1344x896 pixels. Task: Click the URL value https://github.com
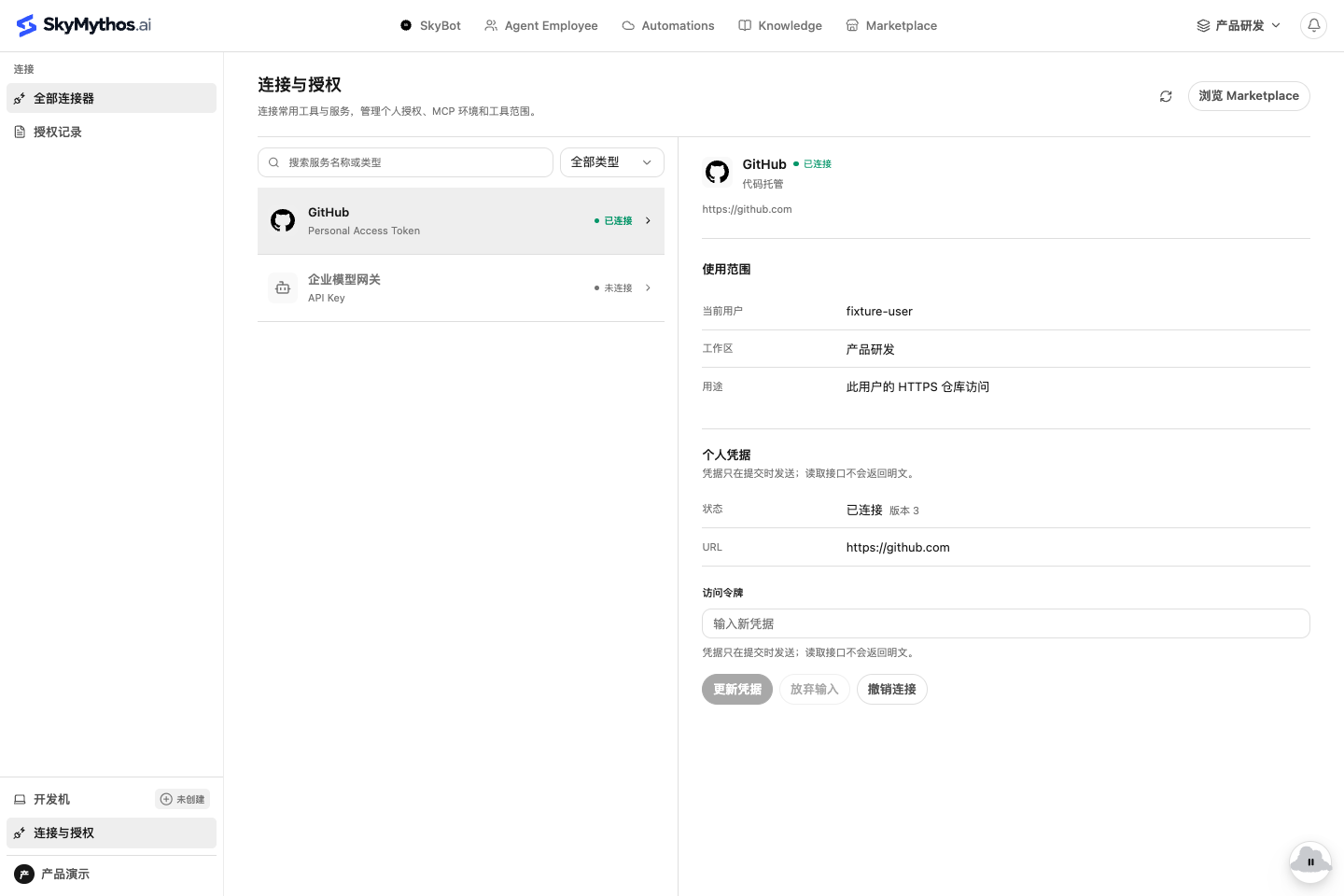pyautogui.click(x=898, y=548)
